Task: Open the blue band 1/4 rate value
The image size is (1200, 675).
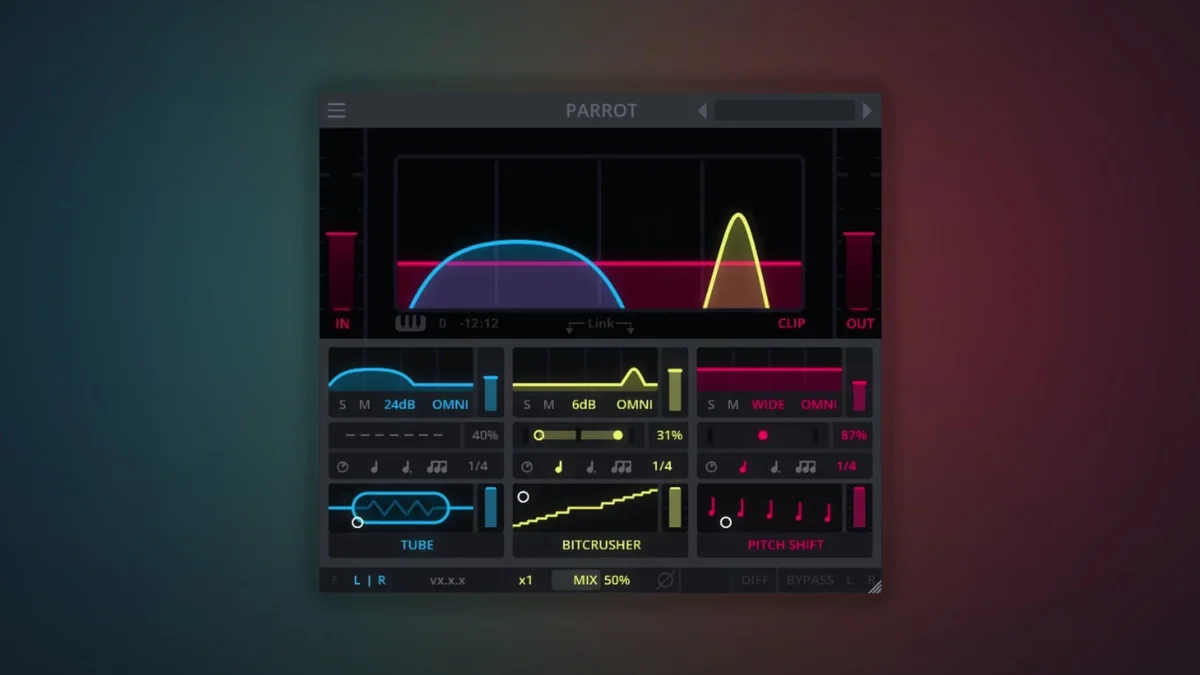Action: click(x=478, y=467)
